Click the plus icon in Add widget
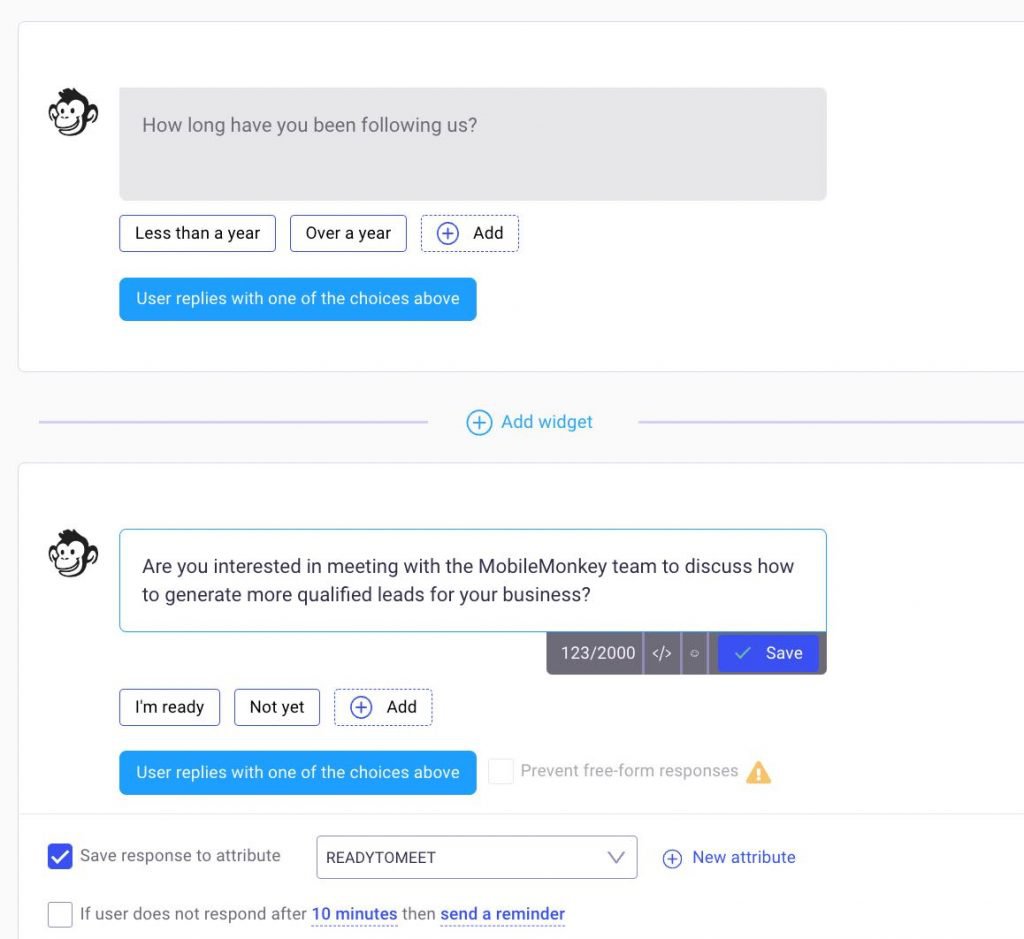This screenshot has width=1024, height=939. coord(479,422)
